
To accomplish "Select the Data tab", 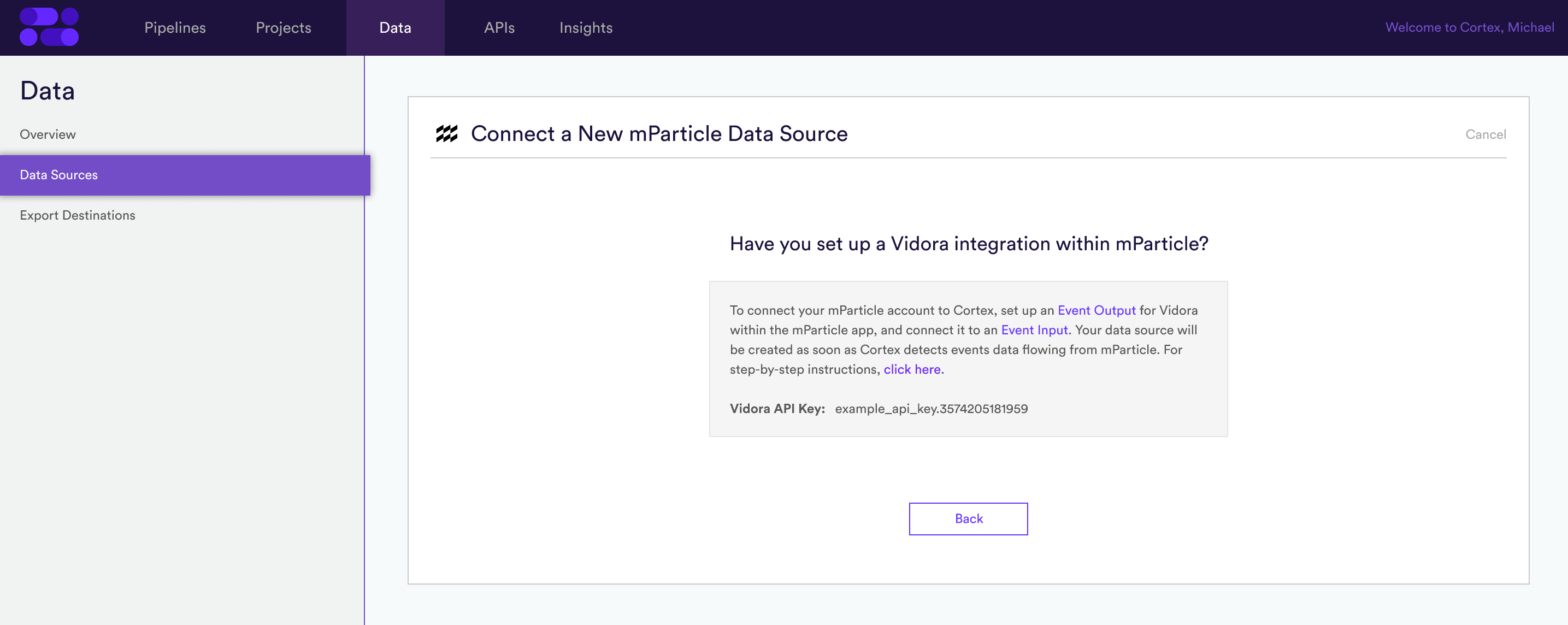I will 395,28.
